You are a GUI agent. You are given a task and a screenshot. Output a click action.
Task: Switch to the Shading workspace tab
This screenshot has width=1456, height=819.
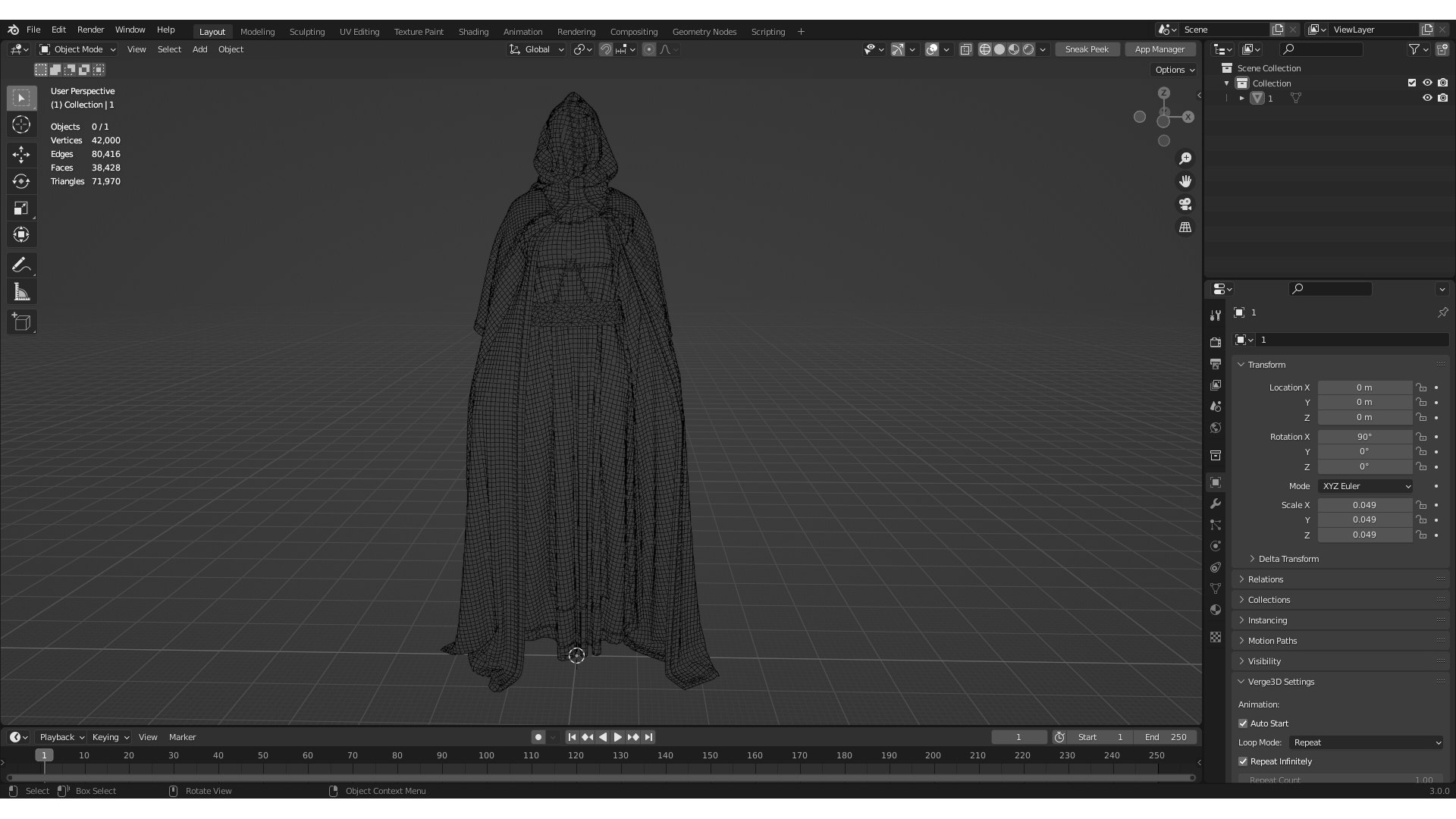tap(473, 32)
